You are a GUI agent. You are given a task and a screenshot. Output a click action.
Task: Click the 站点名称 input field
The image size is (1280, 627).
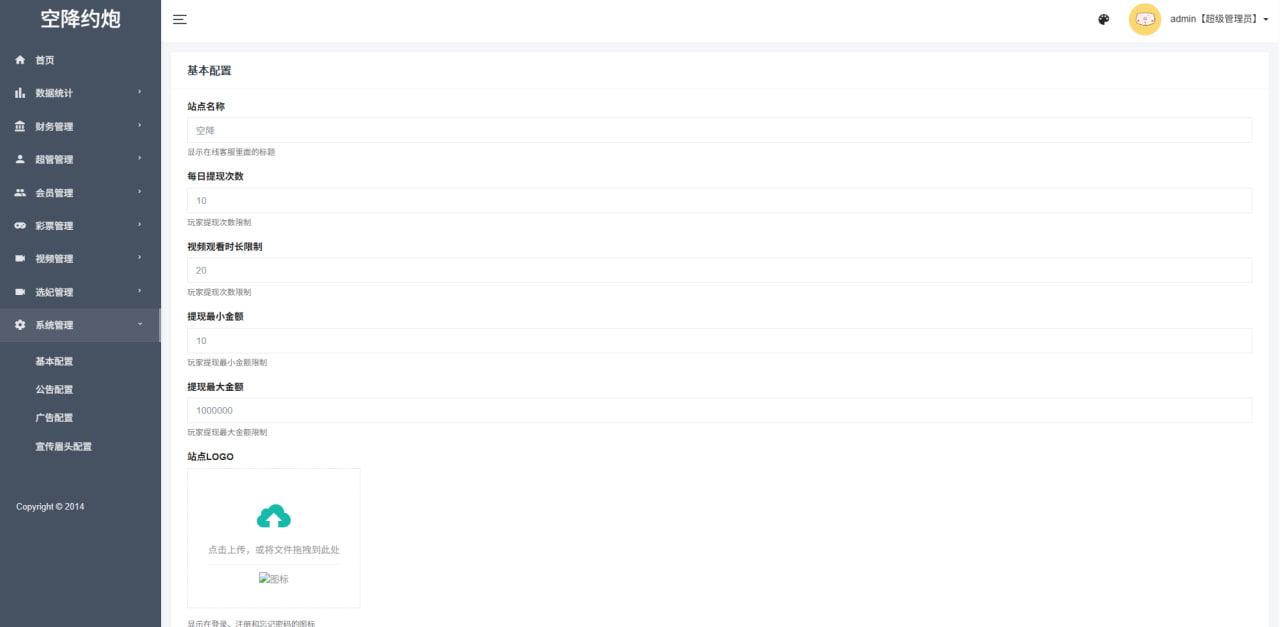coord(719,130)
